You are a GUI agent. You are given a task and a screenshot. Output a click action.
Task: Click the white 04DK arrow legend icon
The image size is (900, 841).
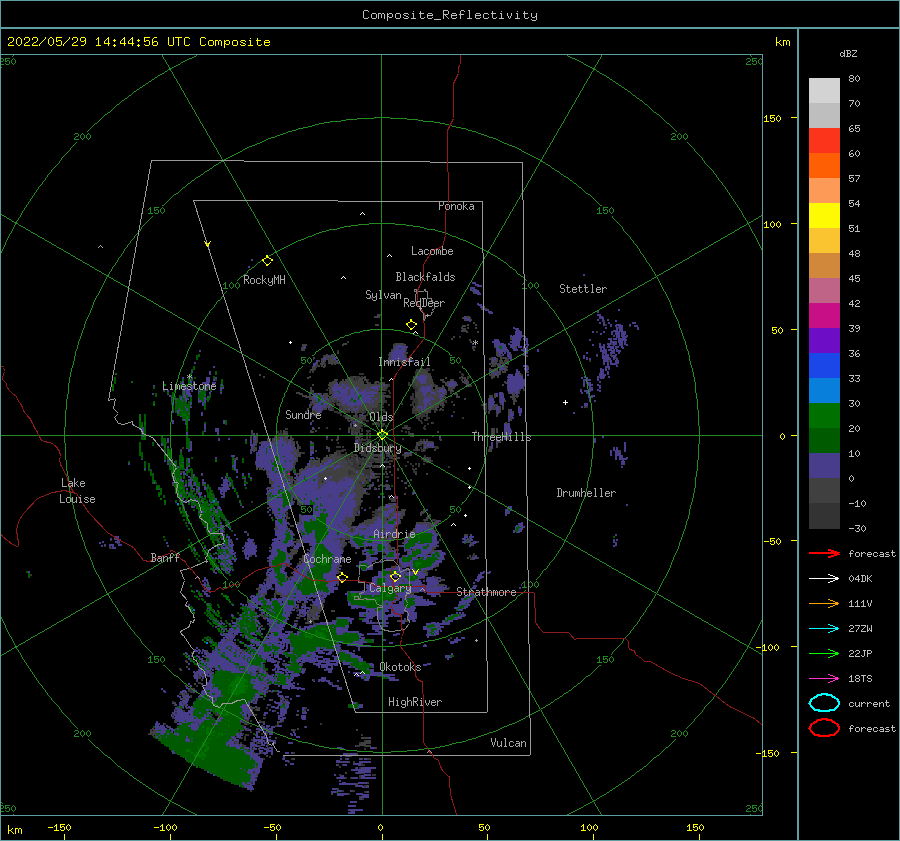[x=824, y=579]
